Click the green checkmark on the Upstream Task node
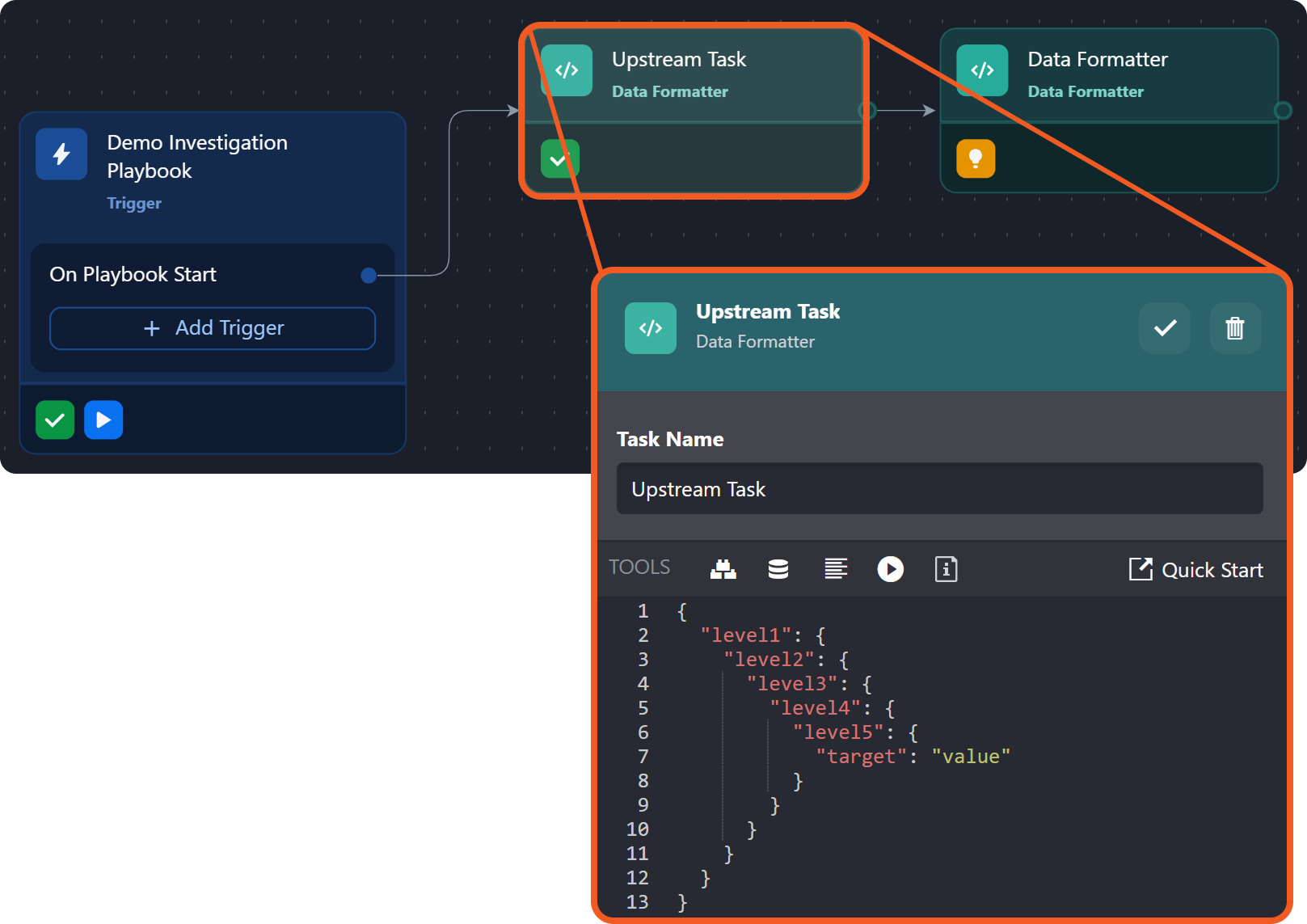The height and width of the screenshot is (924, 1307). 559,158
